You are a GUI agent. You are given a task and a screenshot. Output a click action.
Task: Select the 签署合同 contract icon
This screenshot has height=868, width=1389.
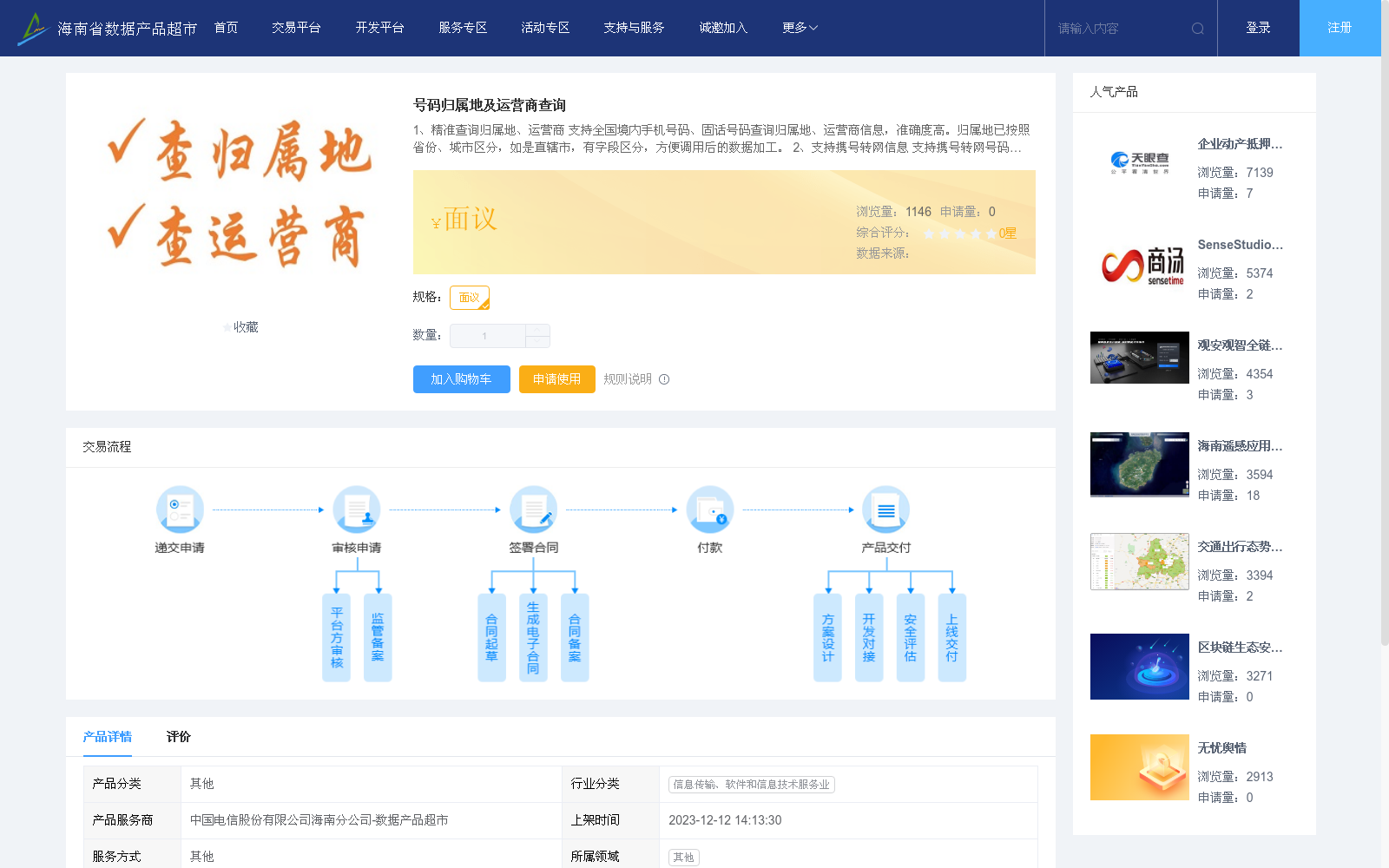533,510
